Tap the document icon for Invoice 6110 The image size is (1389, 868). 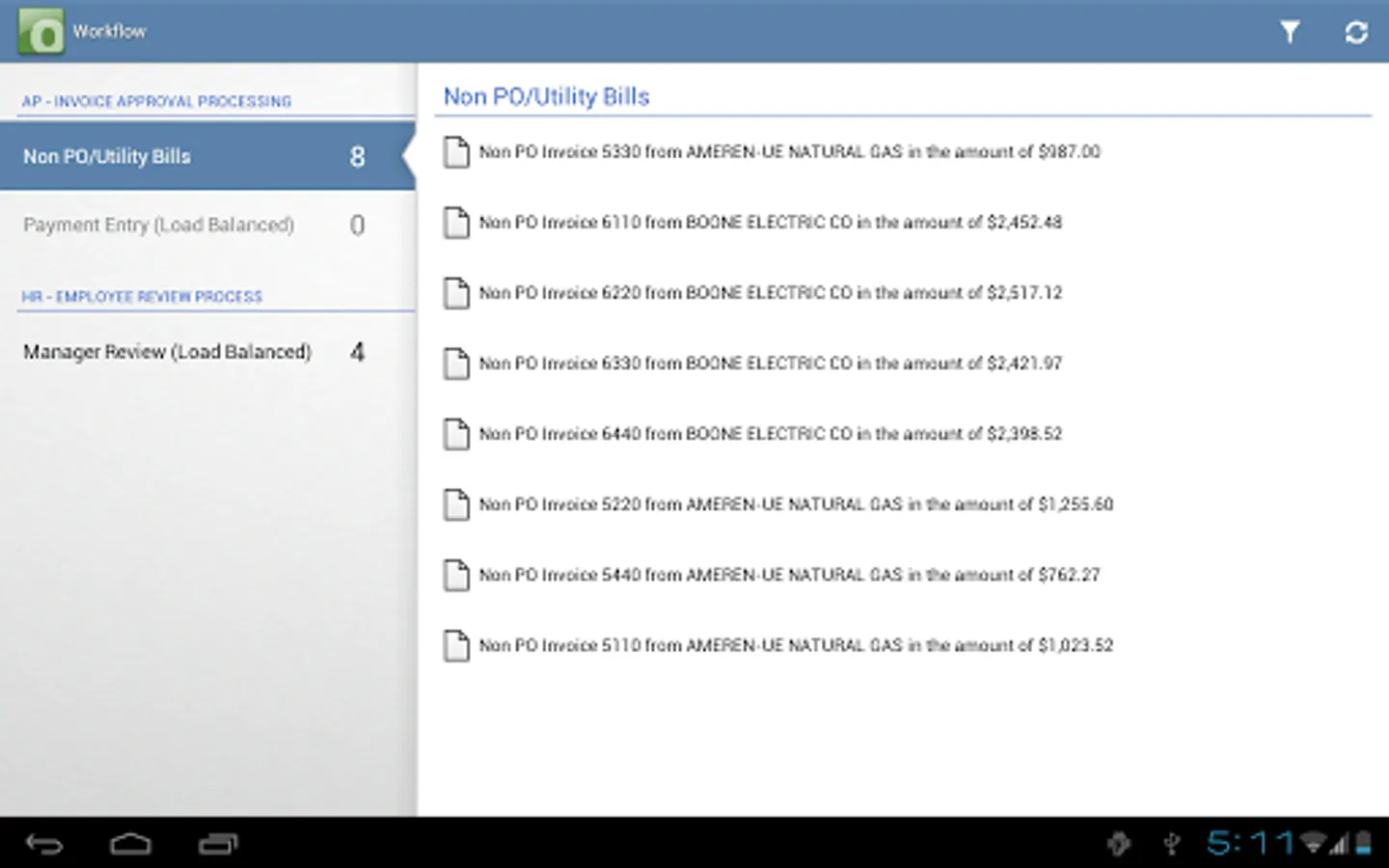coord(456,223)
